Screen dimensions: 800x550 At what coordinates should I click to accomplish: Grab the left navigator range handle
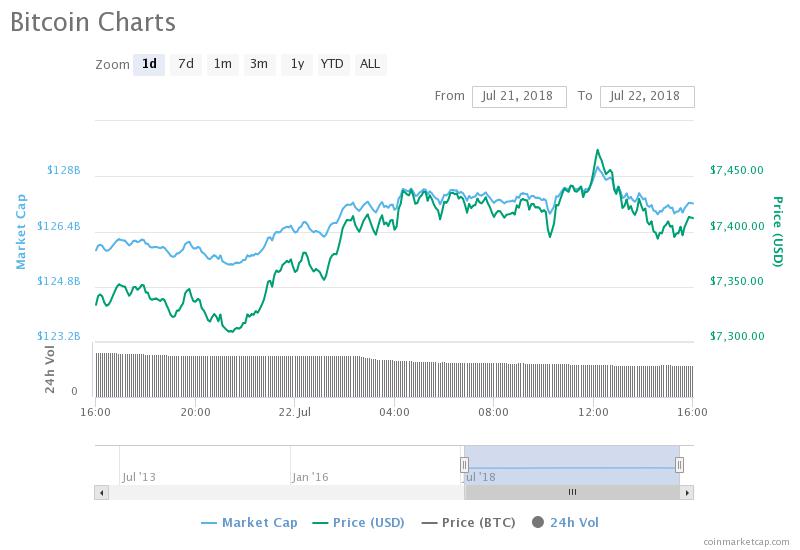464,465
